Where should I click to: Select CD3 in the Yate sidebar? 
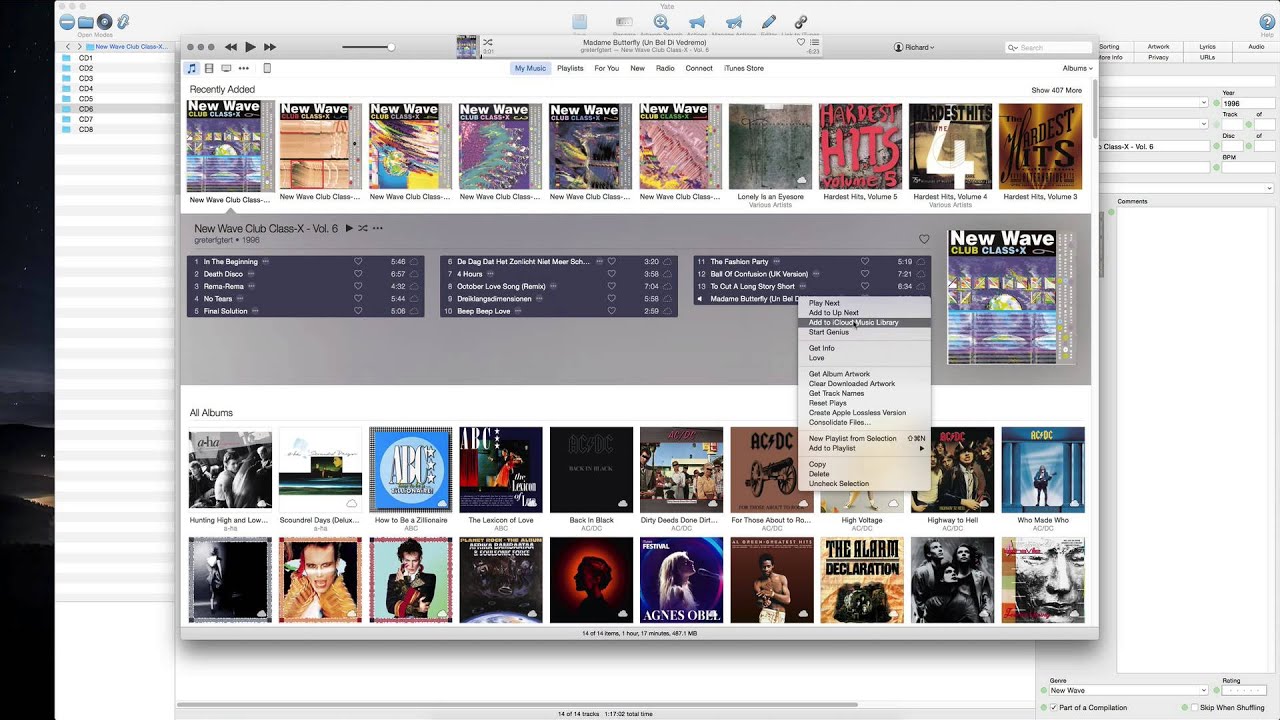(86, 78)
